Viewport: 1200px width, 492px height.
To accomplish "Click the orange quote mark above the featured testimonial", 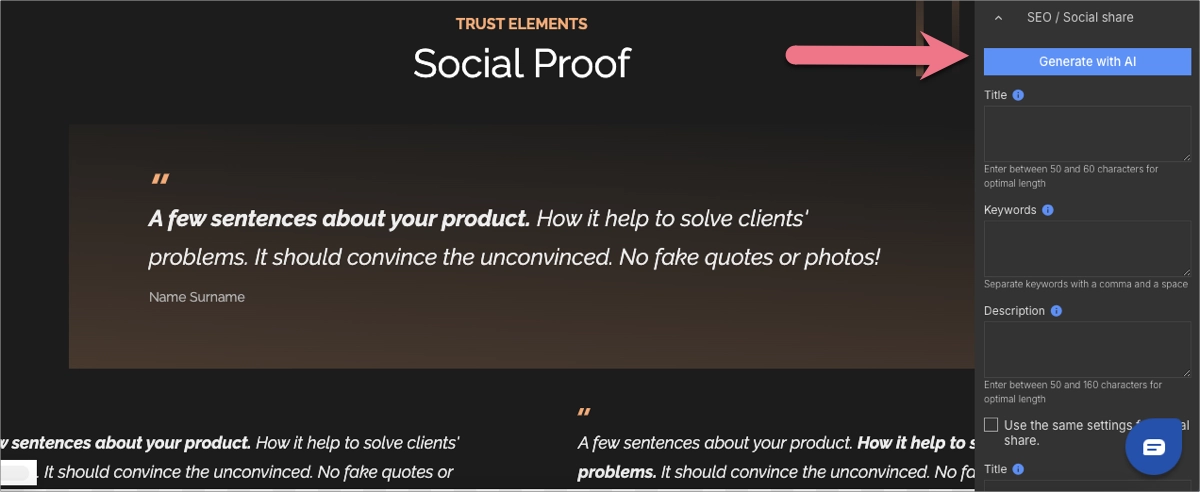I will pyautogui.click(x=159, y=181).
